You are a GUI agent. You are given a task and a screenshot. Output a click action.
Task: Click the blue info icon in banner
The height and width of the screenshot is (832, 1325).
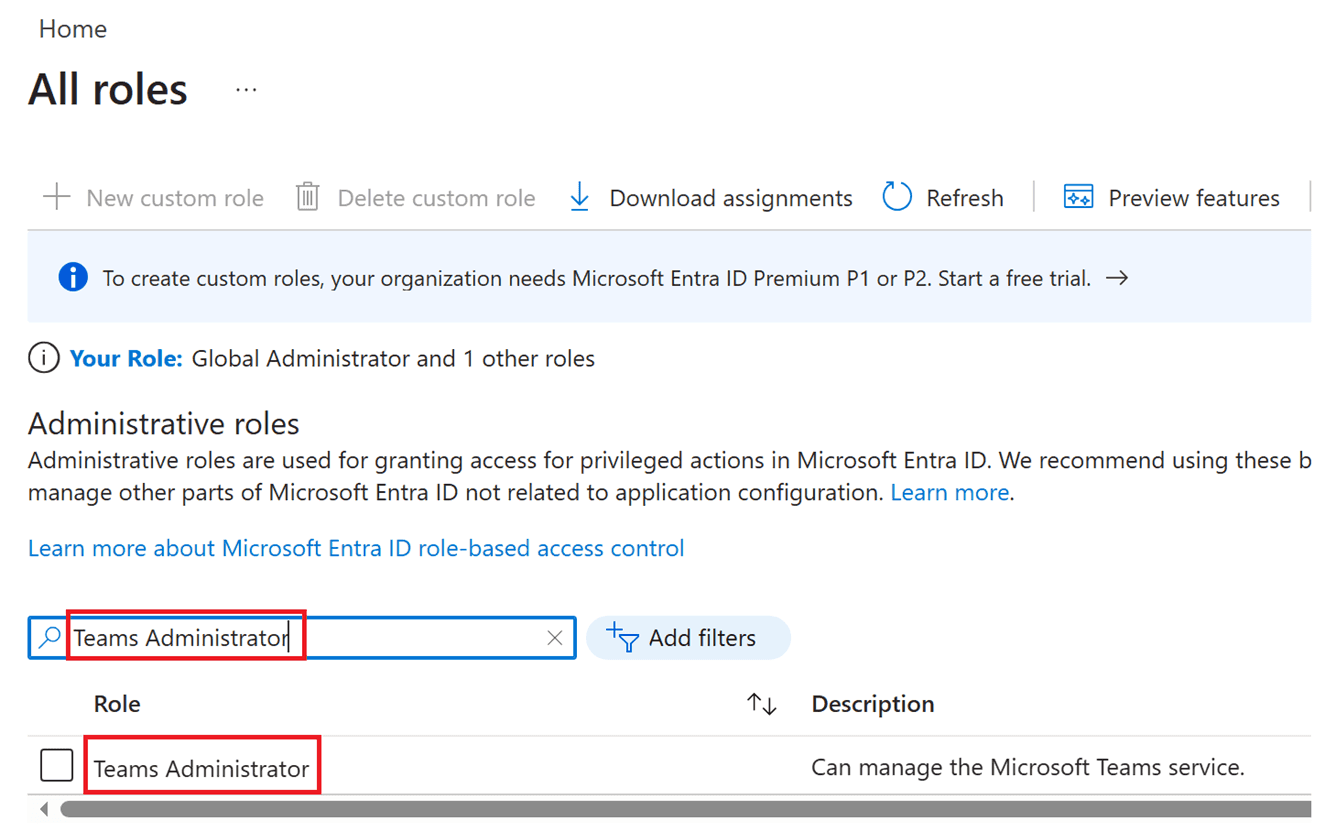[72, 278]
